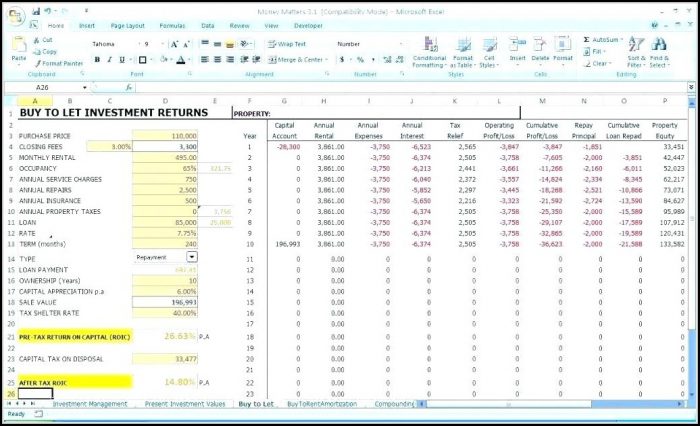700x426 pixels.
Task: Click the Comma Style icon
Action: coord(373,59)
